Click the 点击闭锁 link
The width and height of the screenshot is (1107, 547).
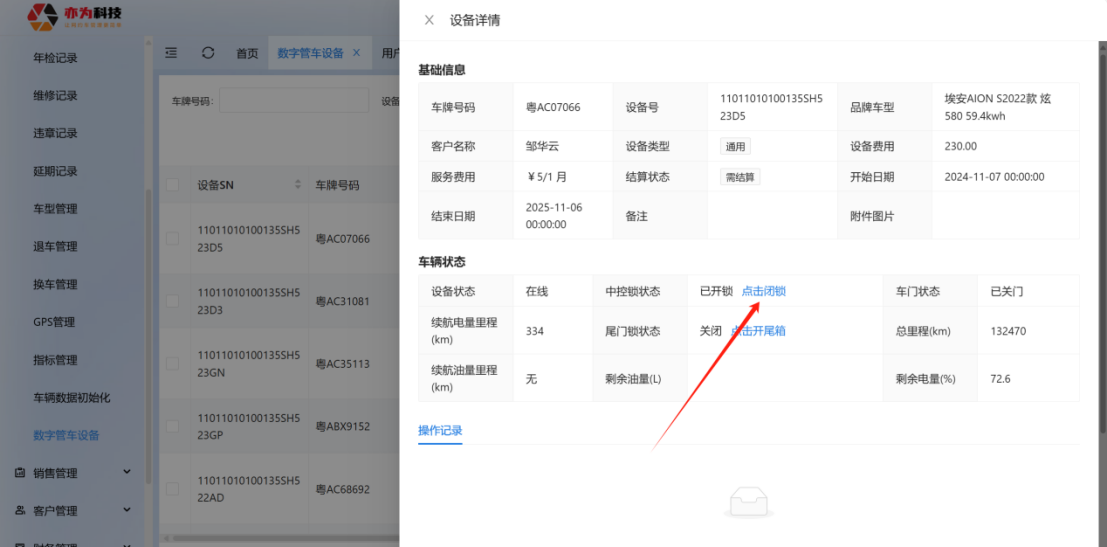(763, 291)
